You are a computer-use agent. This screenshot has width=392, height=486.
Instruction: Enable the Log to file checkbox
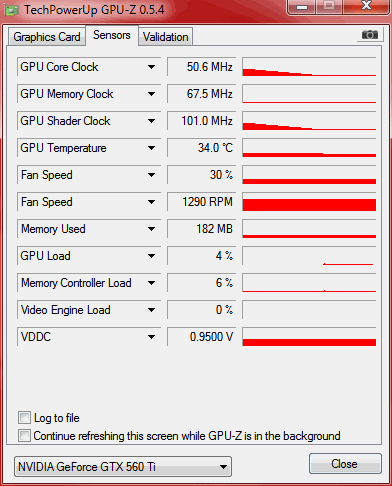[x=24, y=417]
